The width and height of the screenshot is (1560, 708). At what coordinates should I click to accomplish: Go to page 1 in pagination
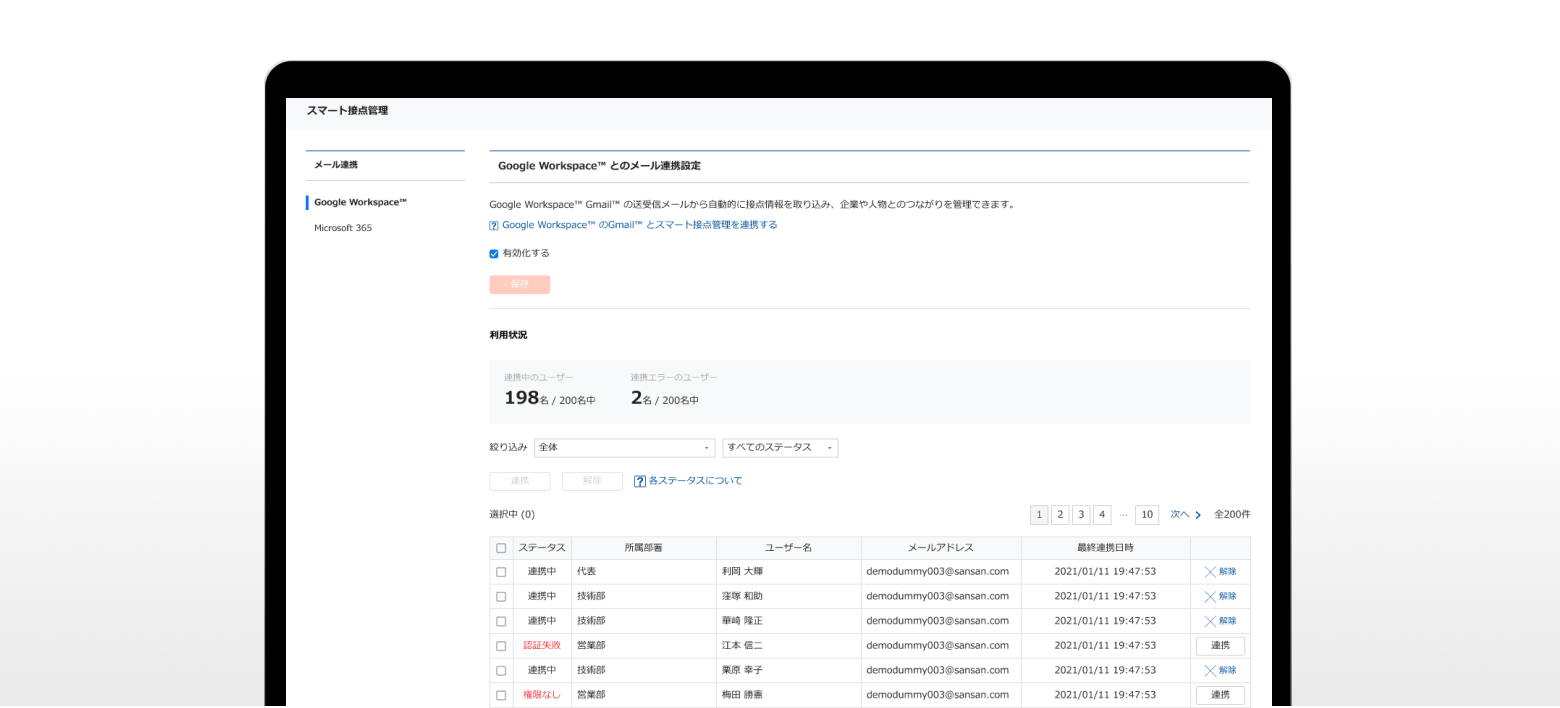(1039, 515)
